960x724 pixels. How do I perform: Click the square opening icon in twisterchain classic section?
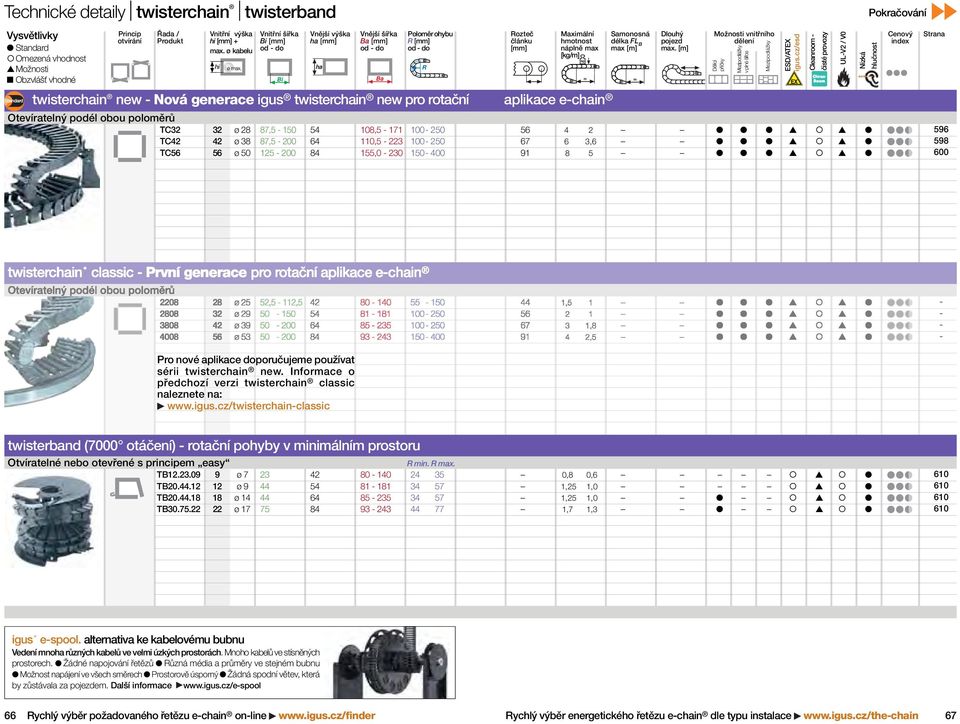click(x=130, y=319)
